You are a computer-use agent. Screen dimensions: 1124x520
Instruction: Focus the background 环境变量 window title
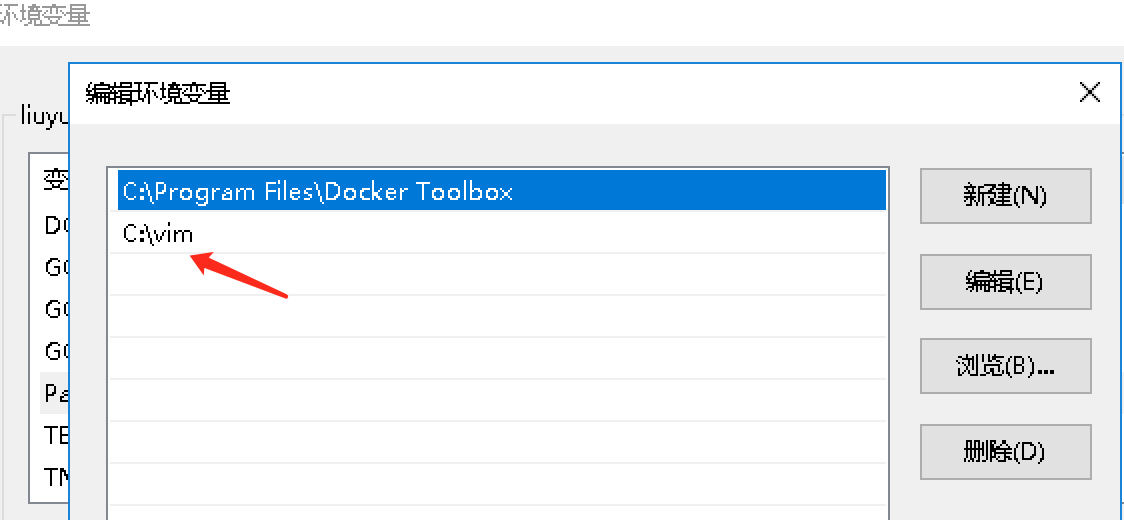45,16
